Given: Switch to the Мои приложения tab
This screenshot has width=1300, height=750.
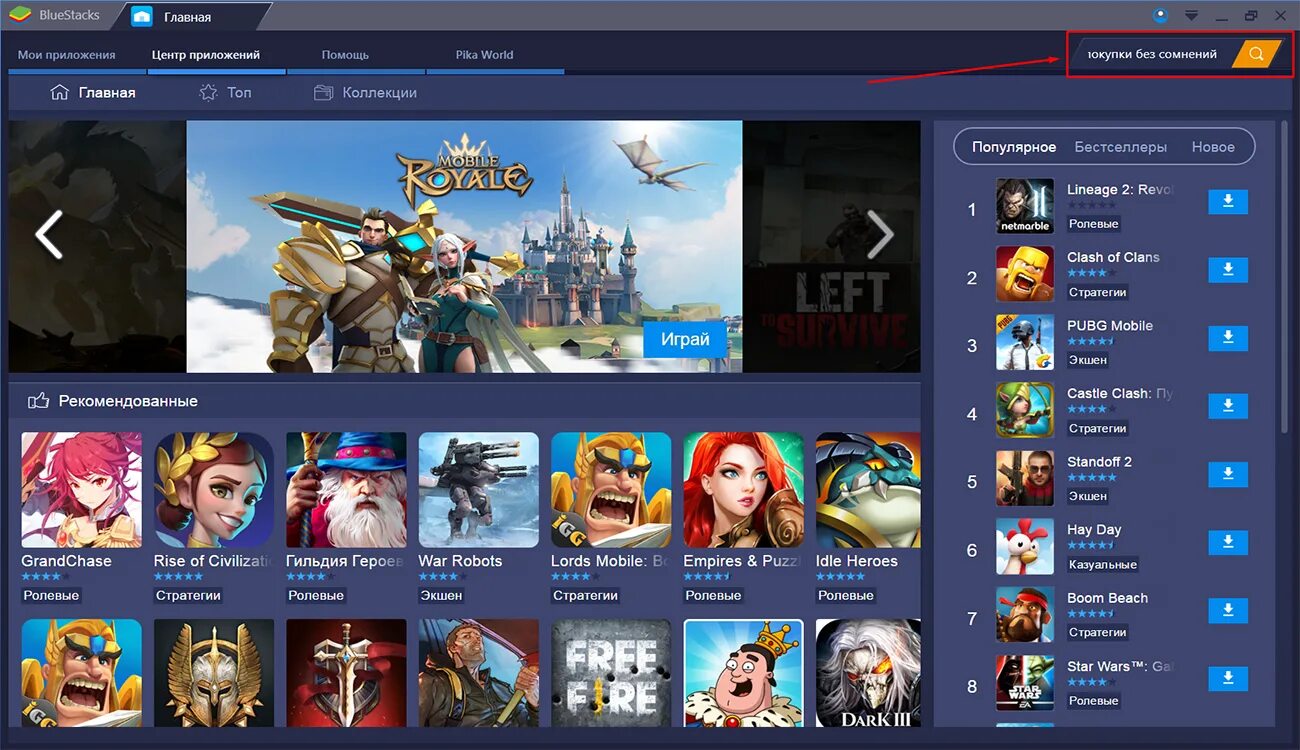Looking at the screenshot, I should (x=67, y=55).
